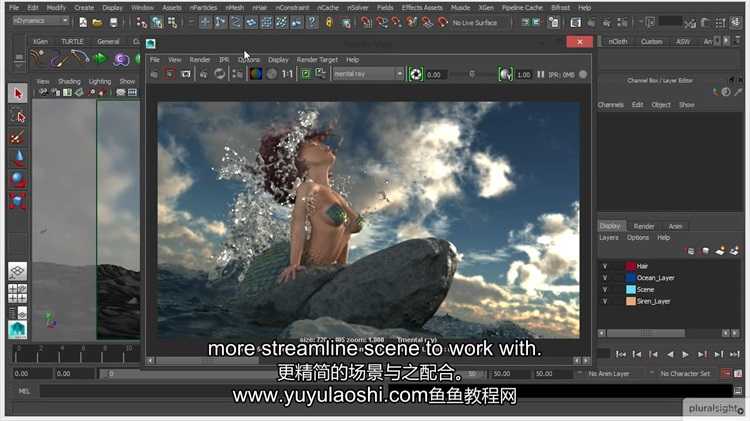Select the arrow Select tool in the toolbox
750x421 pixels.
tap(18, 93)
